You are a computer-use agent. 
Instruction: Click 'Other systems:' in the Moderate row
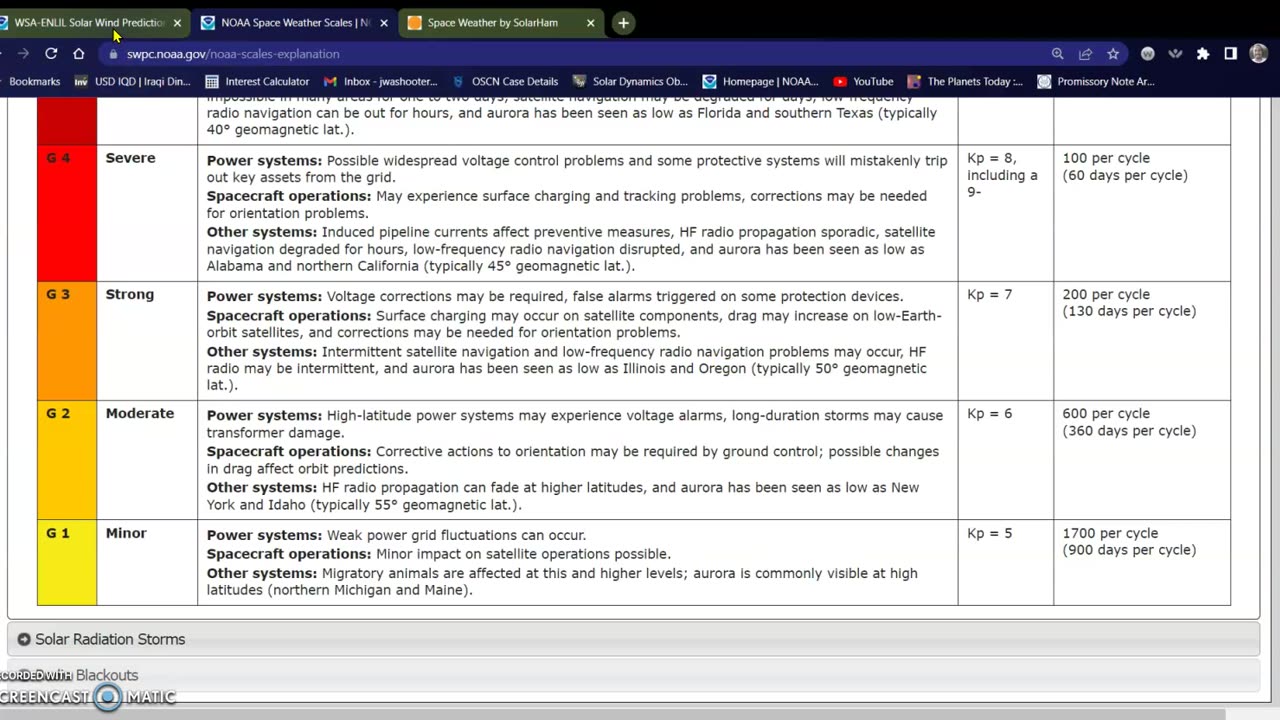(x=262, y=488)
